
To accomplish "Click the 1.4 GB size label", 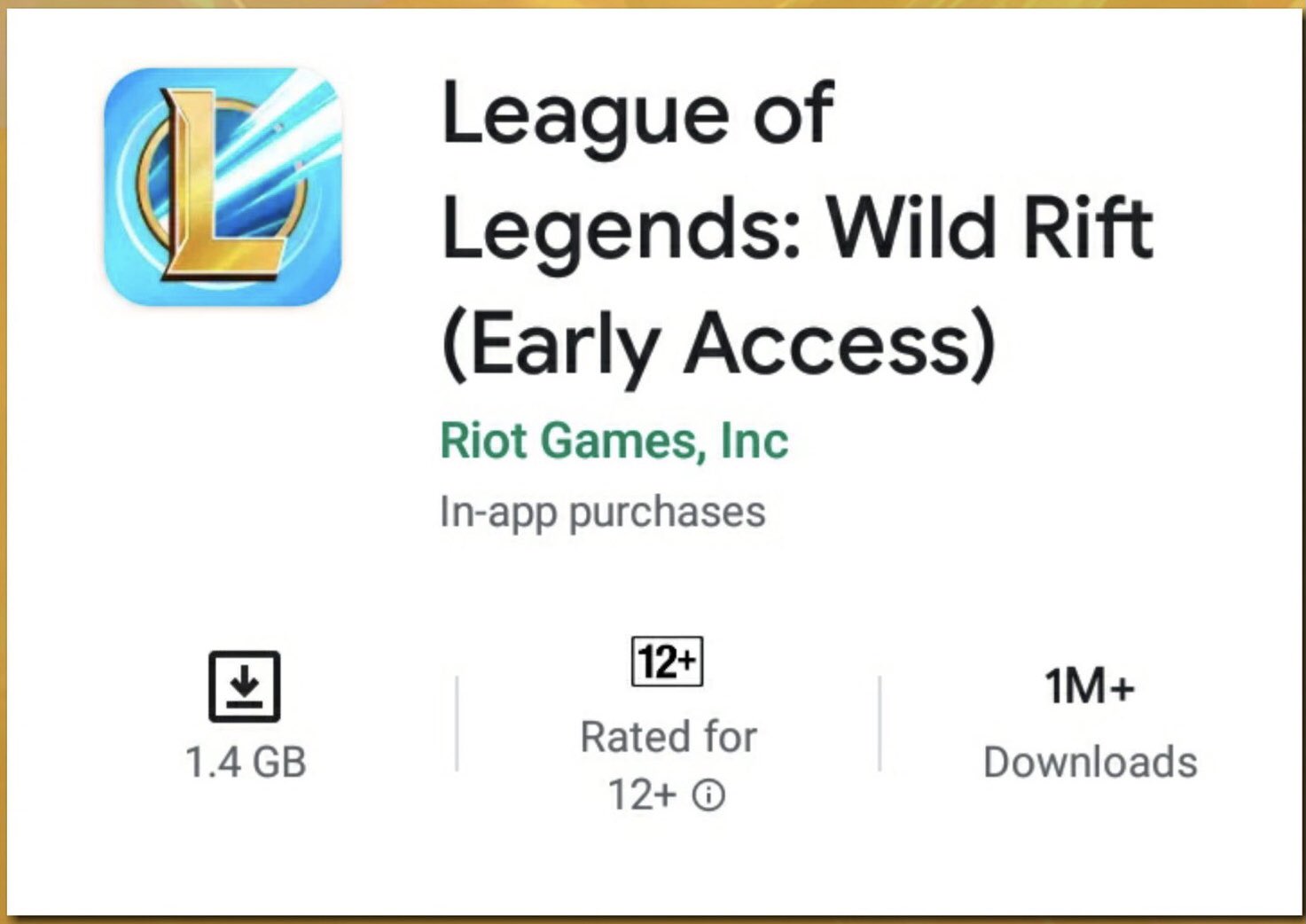I will pos(246,762).
